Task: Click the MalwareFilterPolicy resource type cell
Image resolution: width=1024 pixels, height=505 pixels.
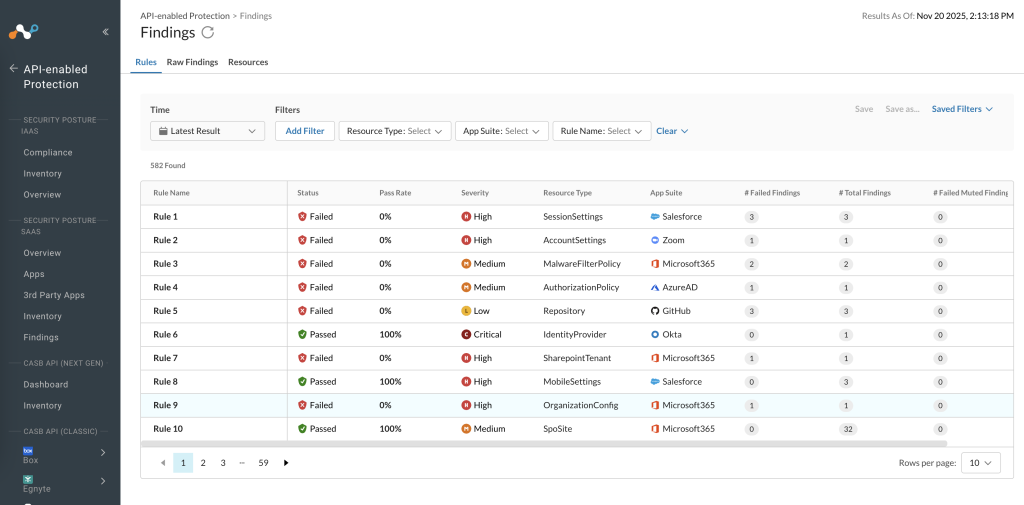Action: [x=582, y=264]
